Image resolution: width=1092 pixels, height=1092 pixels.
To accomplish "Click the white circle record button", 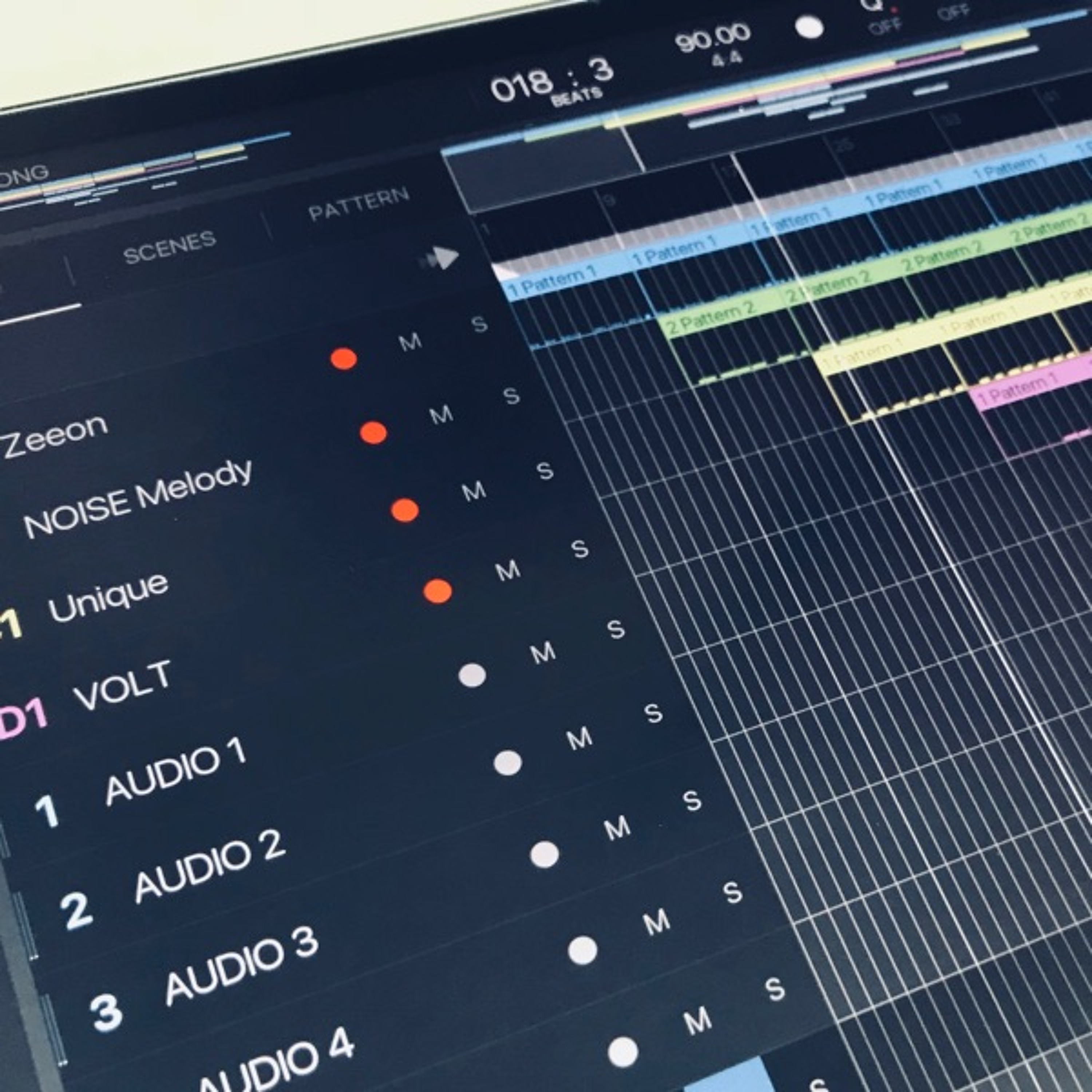I will (x=810, y=27).
